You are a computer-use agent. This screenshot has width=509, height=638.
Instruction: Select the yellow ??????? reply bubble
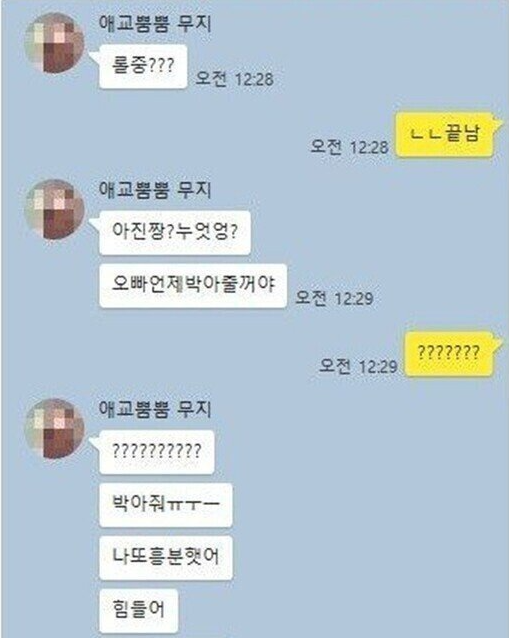450,354
